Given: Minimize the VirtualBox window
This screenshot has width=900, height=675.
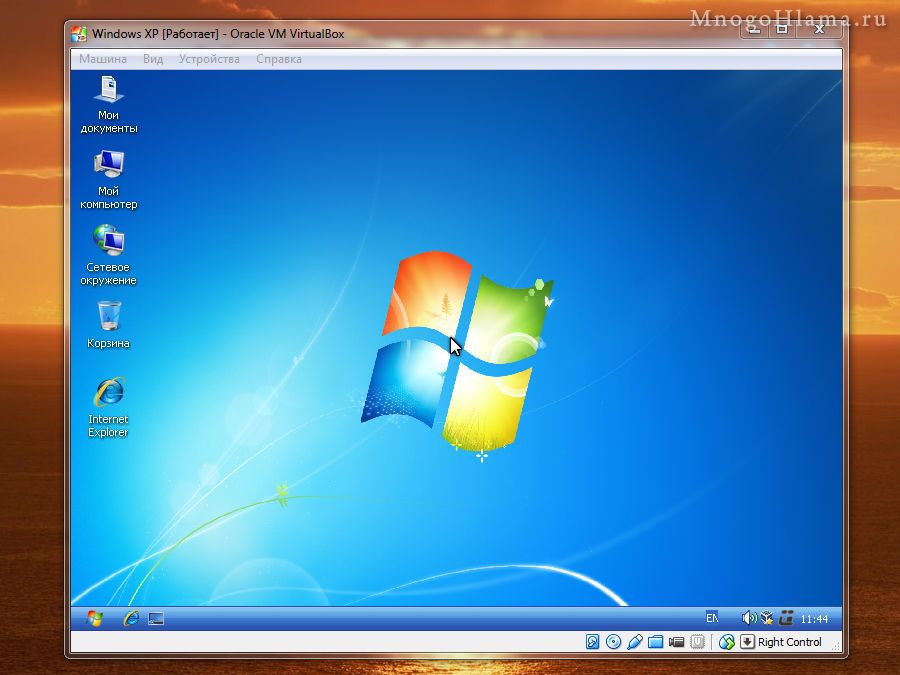Looking at the screenshot, I should [x=754, y=29].
